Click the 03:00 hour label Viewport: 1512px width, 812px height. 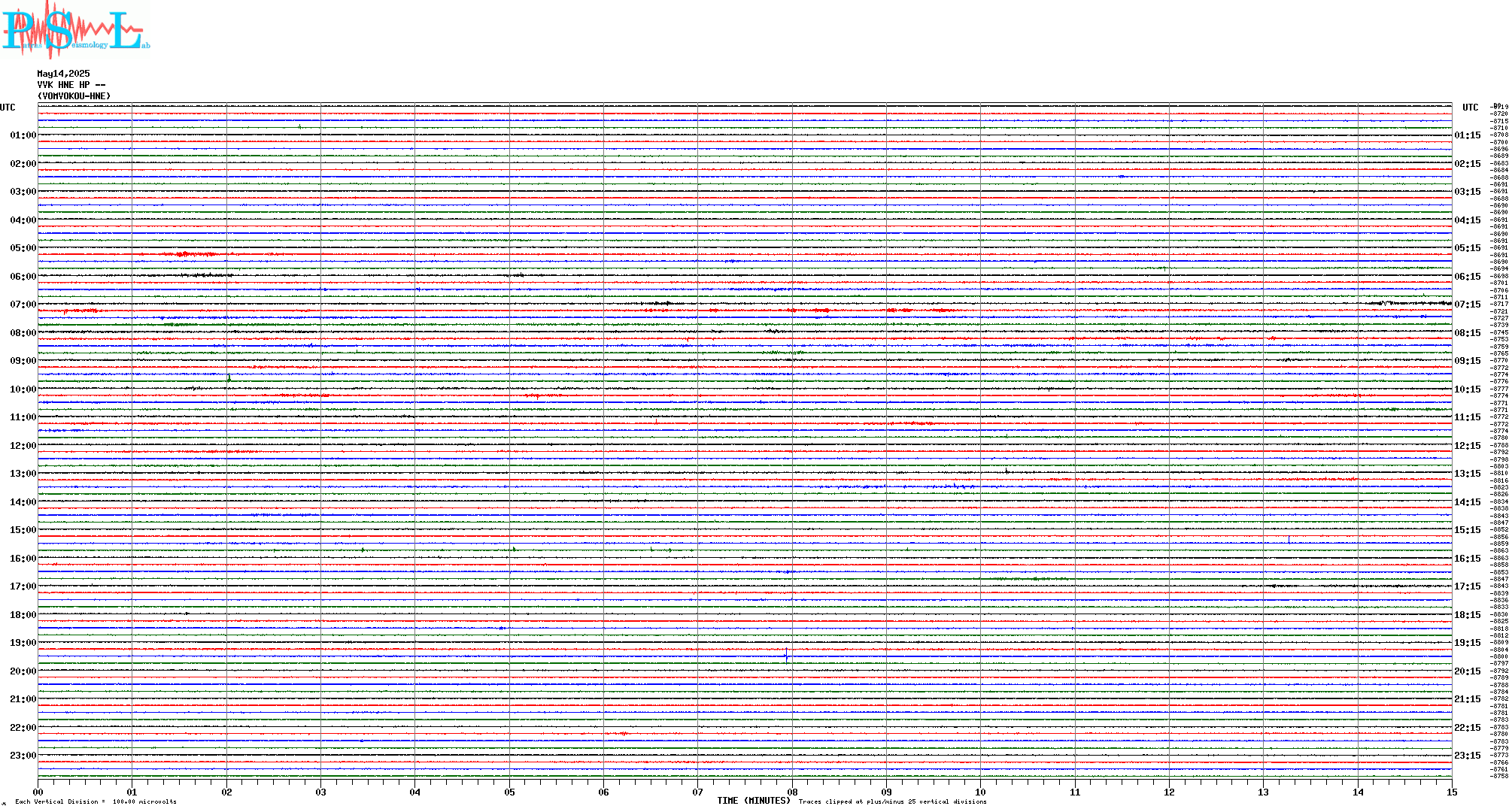[23, 192]
